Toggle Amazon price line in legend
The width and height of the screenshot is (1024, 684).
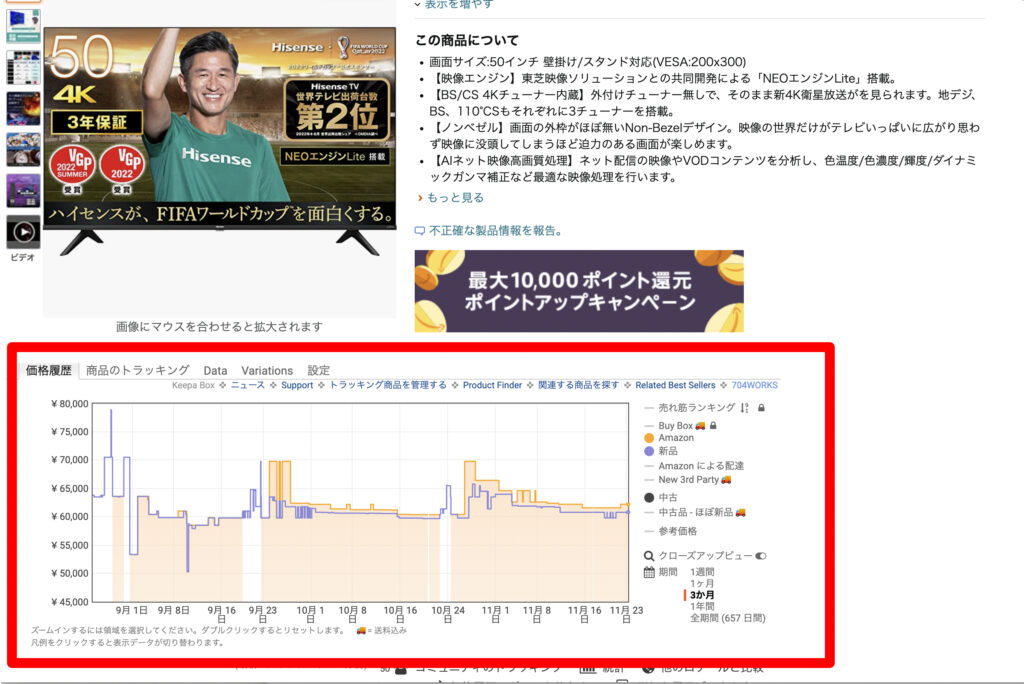click(x=675, y=438)
